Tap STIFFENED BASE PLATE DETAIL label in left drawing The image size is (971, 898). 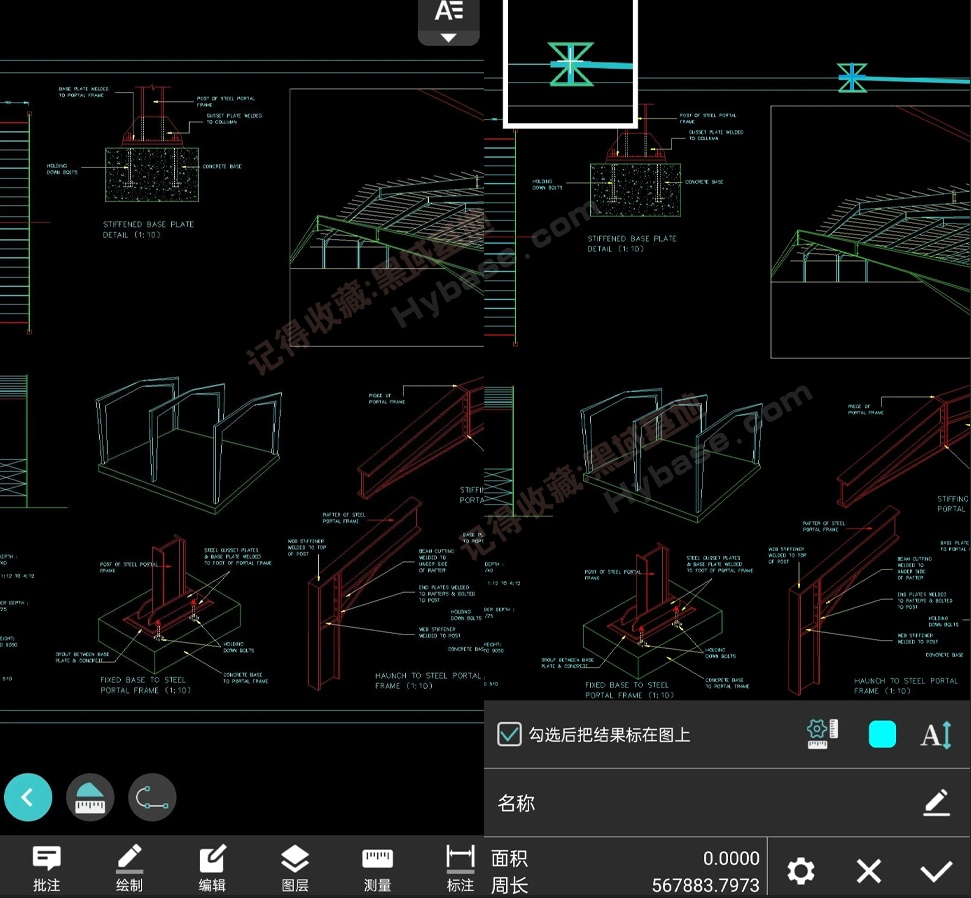pos(148,229)
